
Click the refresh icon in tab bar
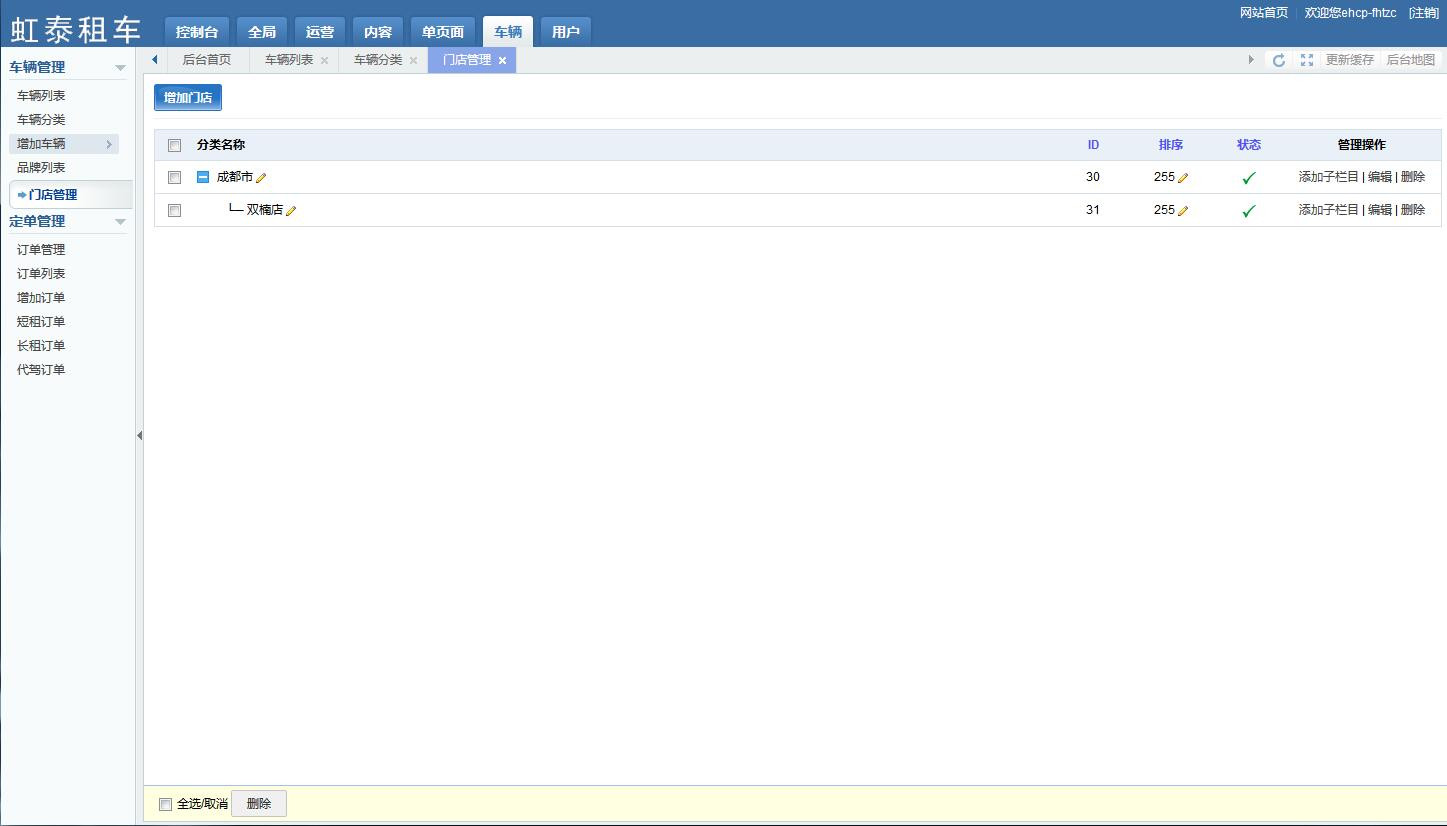pyautogui.click(x=1278, y=60)
